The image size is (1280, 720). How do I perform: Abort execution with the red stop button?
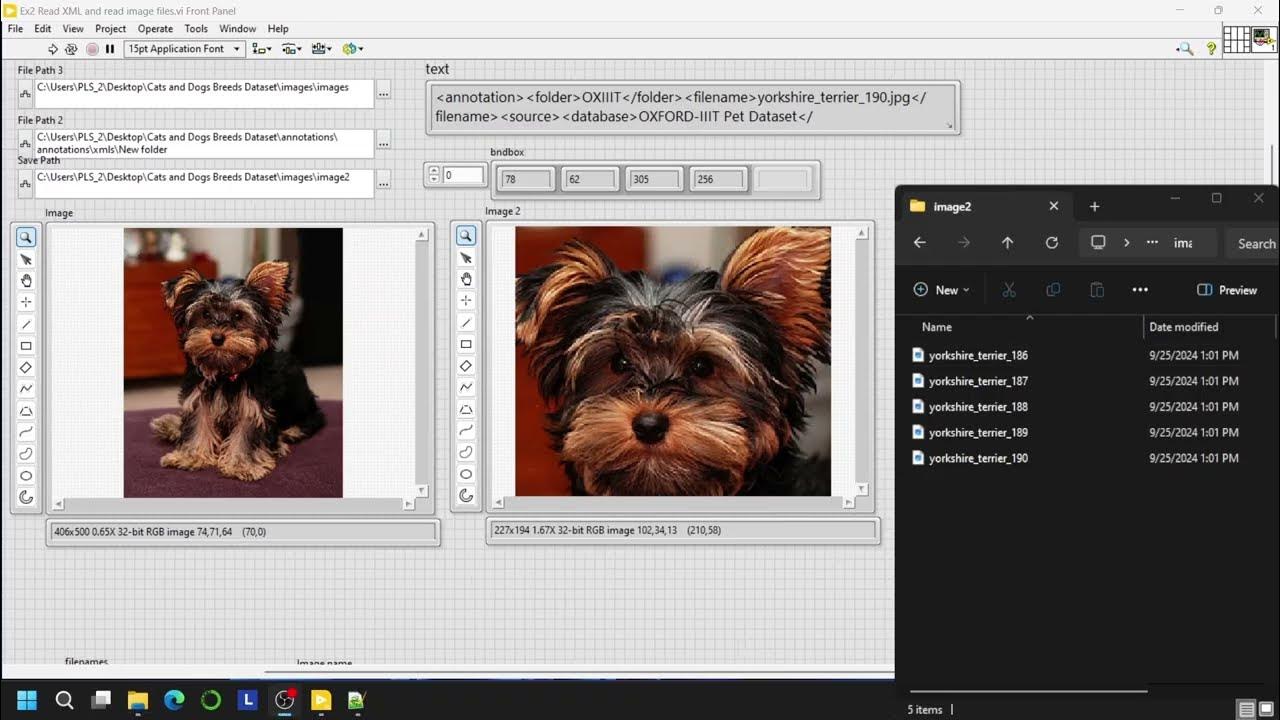(x=92, y=48)
